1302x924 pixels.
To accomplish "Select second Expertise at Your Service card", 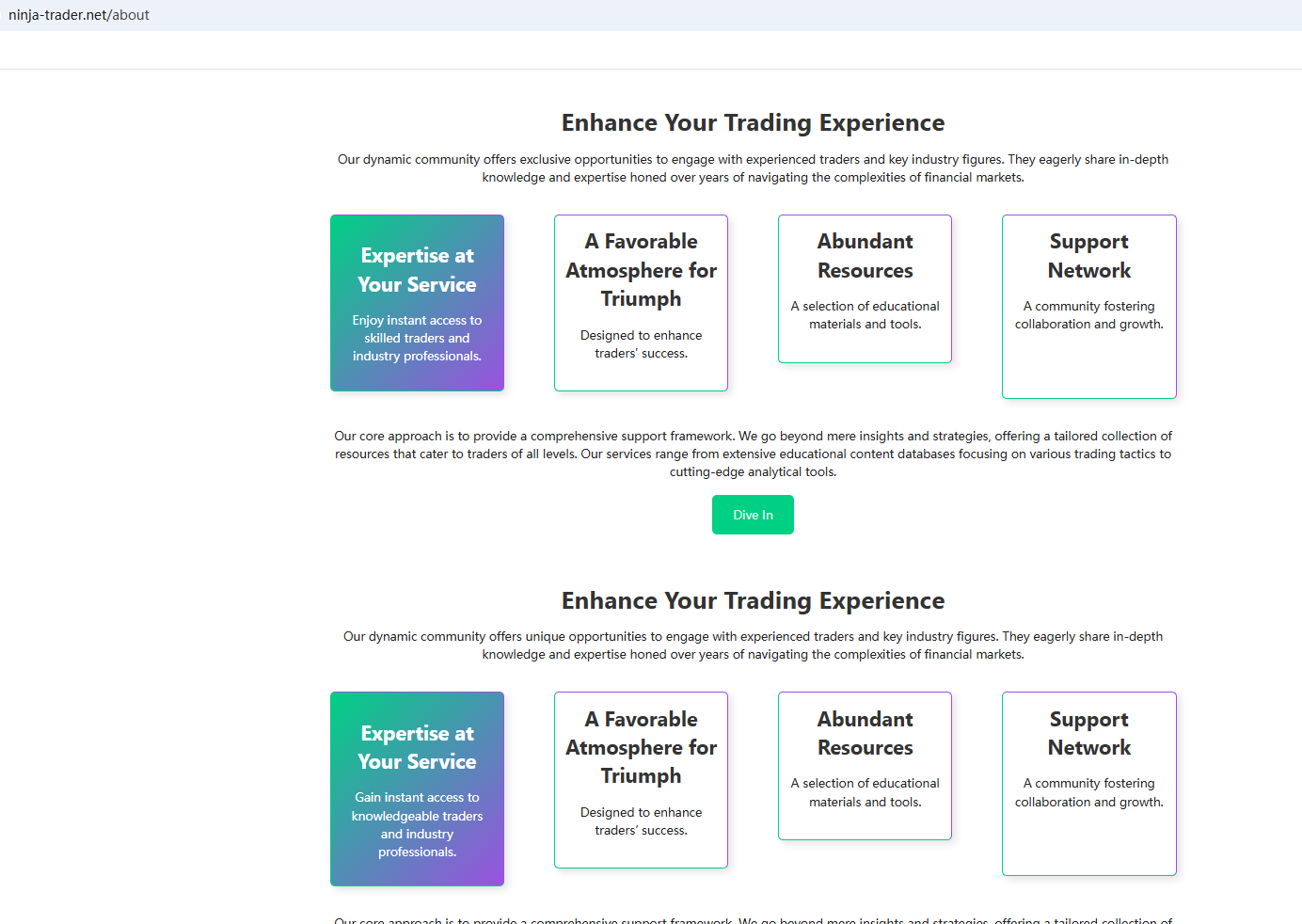I will 417,789.
